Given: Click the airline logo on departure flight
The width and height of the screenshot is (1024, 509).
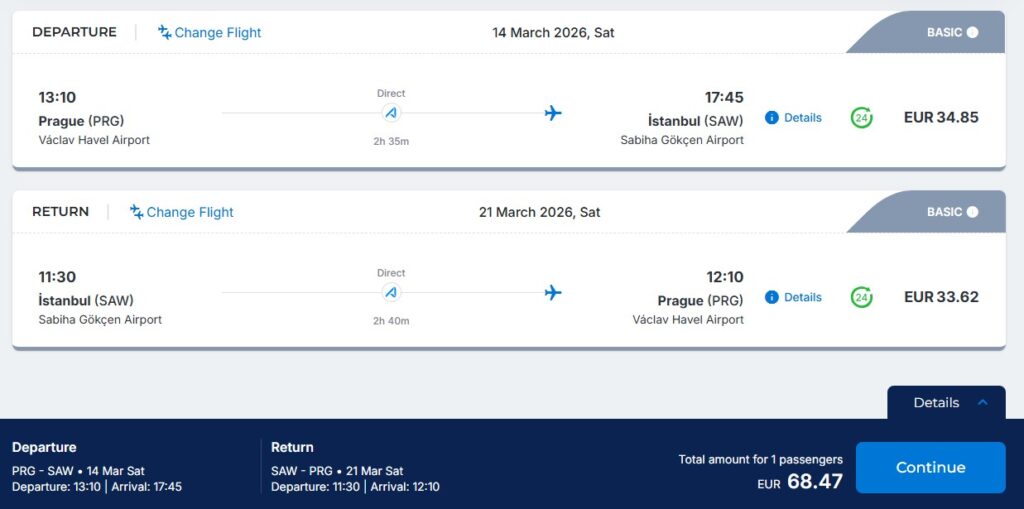Looking at the screenshot, I should [x=391, y=113].
